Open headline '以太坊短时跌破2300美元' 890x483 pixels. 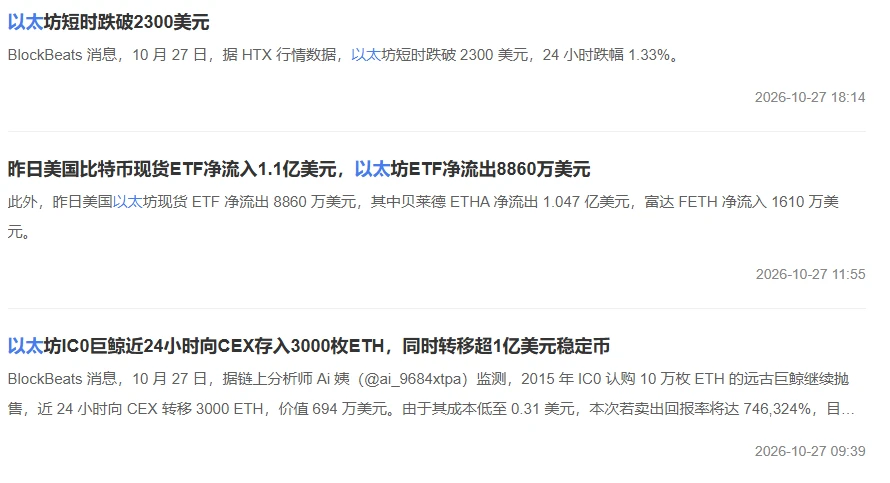click(108, 22)
